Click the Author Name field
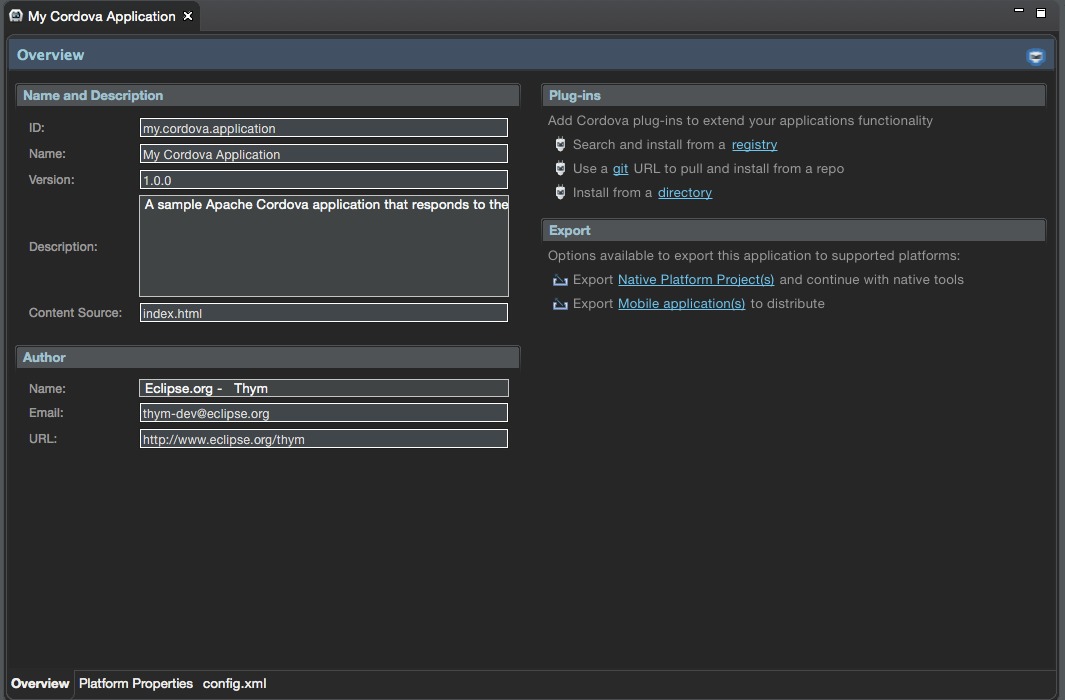This screenshot has width=1065, height=700. tap(323, 388)
